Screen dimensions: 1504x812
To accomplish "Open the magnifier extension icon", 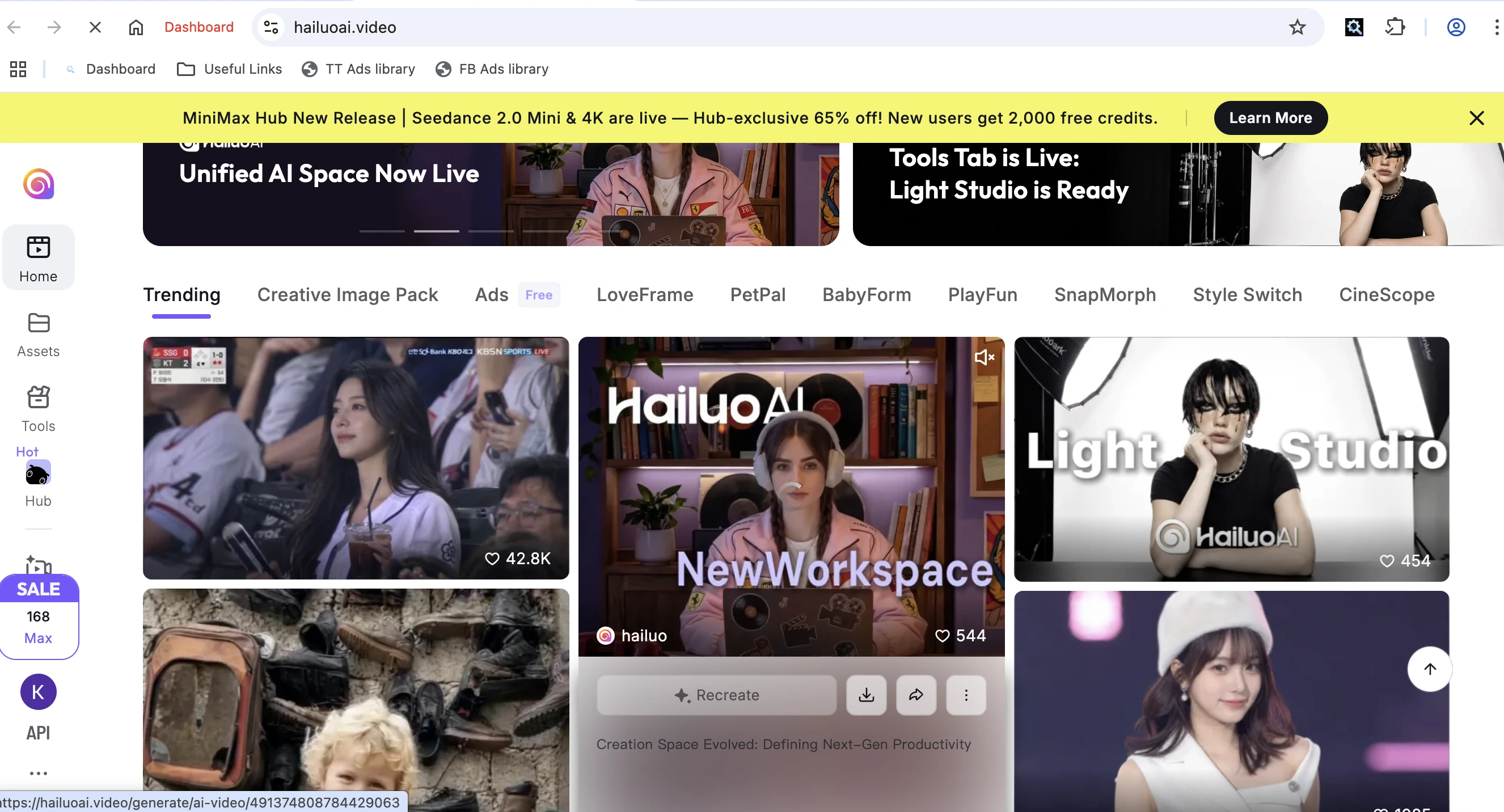I will point(1354,27).
